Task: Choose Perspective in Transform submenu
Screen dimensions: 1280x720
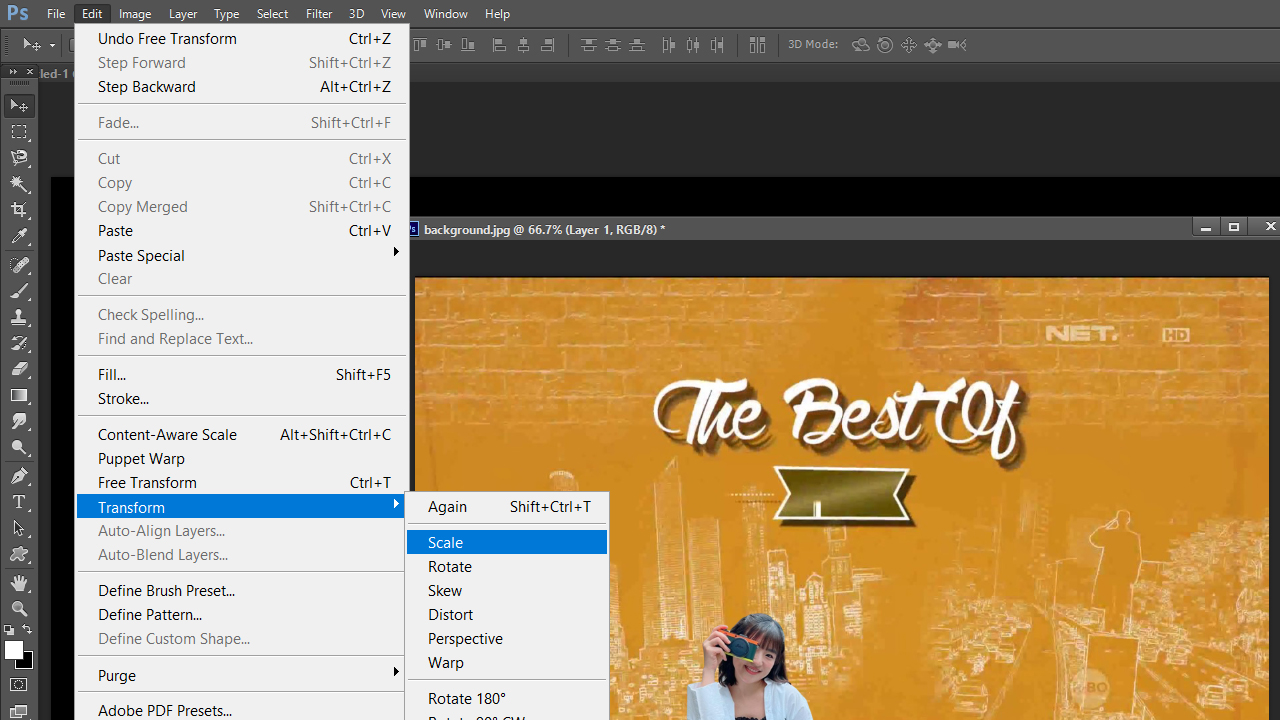Action: 507,638
